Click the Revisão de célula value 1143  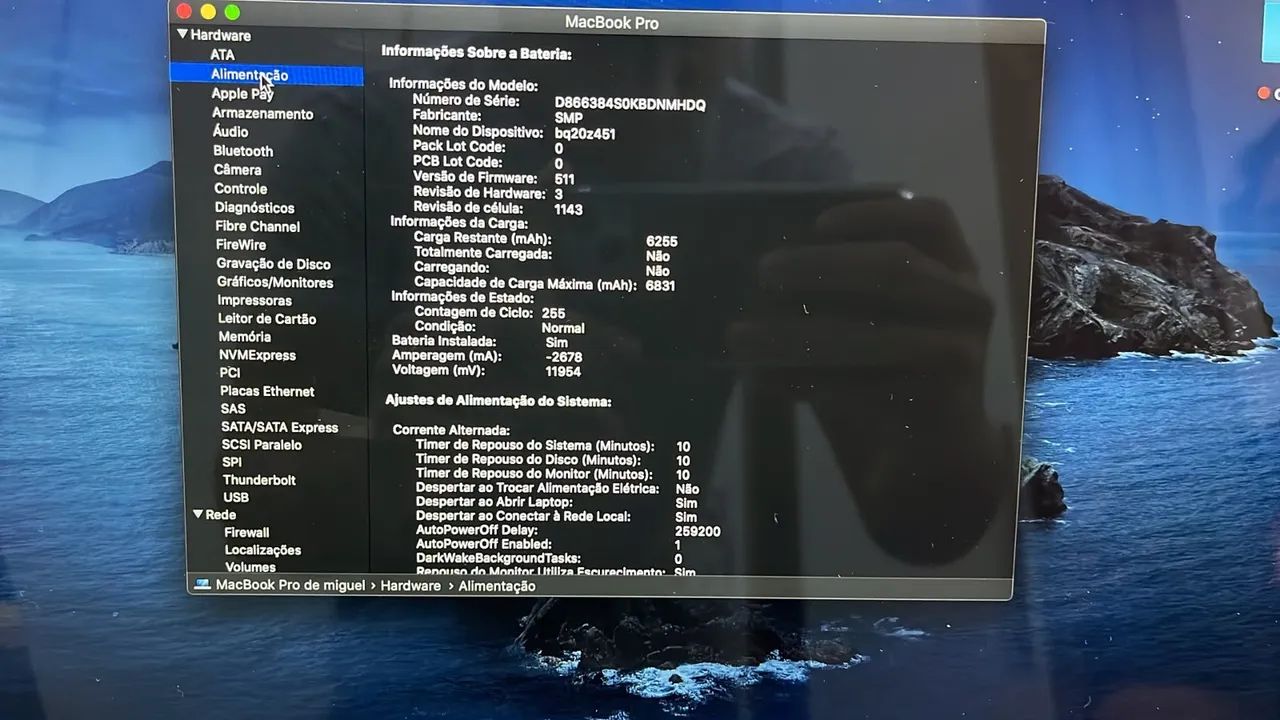pyautogui.click(x=568, y=209)
